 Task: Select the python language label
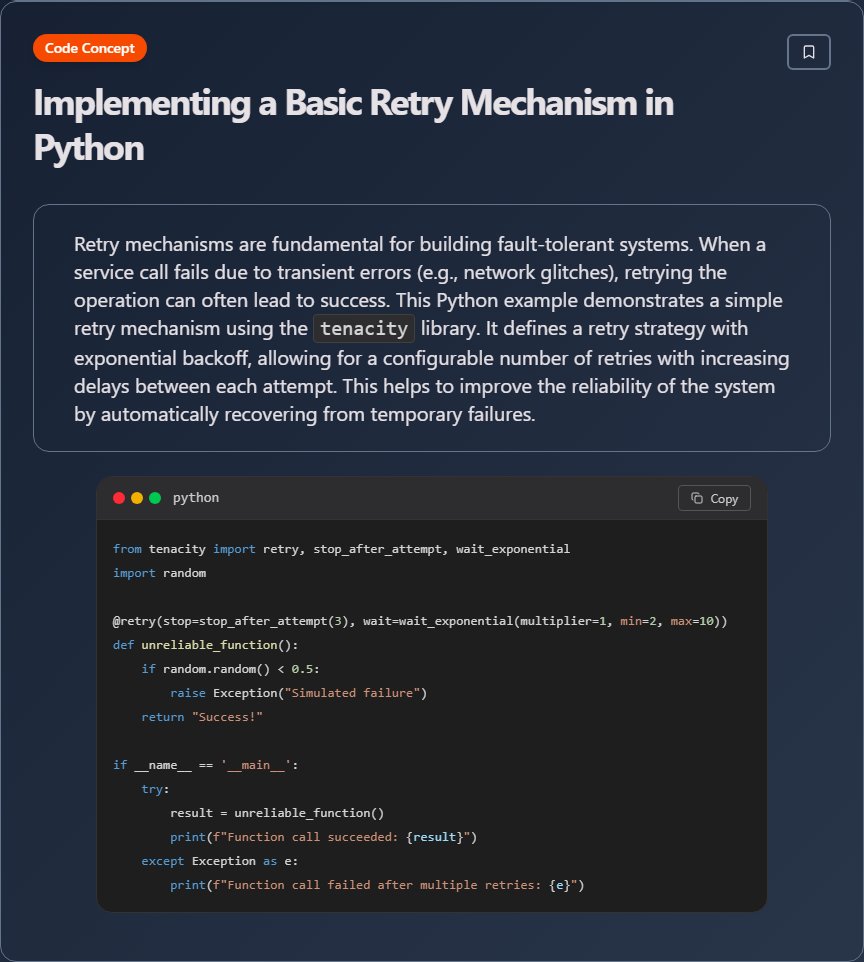(x=196, y=497)
